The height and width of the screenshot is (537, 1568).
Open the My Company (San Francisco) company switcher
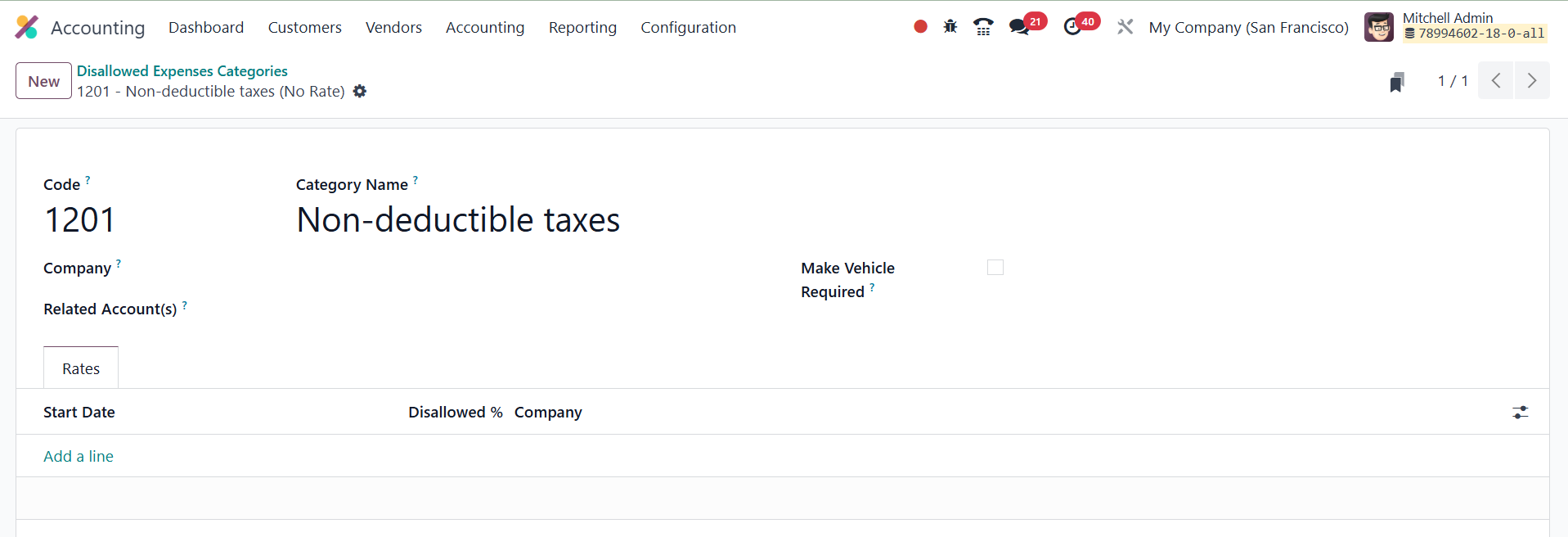click(1248, 27)
